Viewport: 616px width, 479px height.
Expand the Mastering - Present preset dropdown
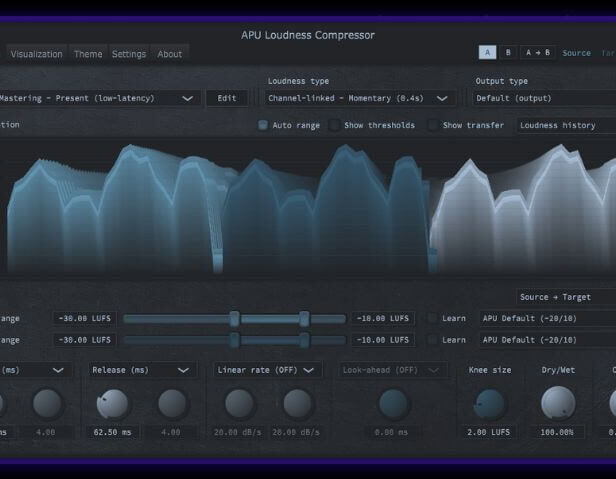coord(100,98)
